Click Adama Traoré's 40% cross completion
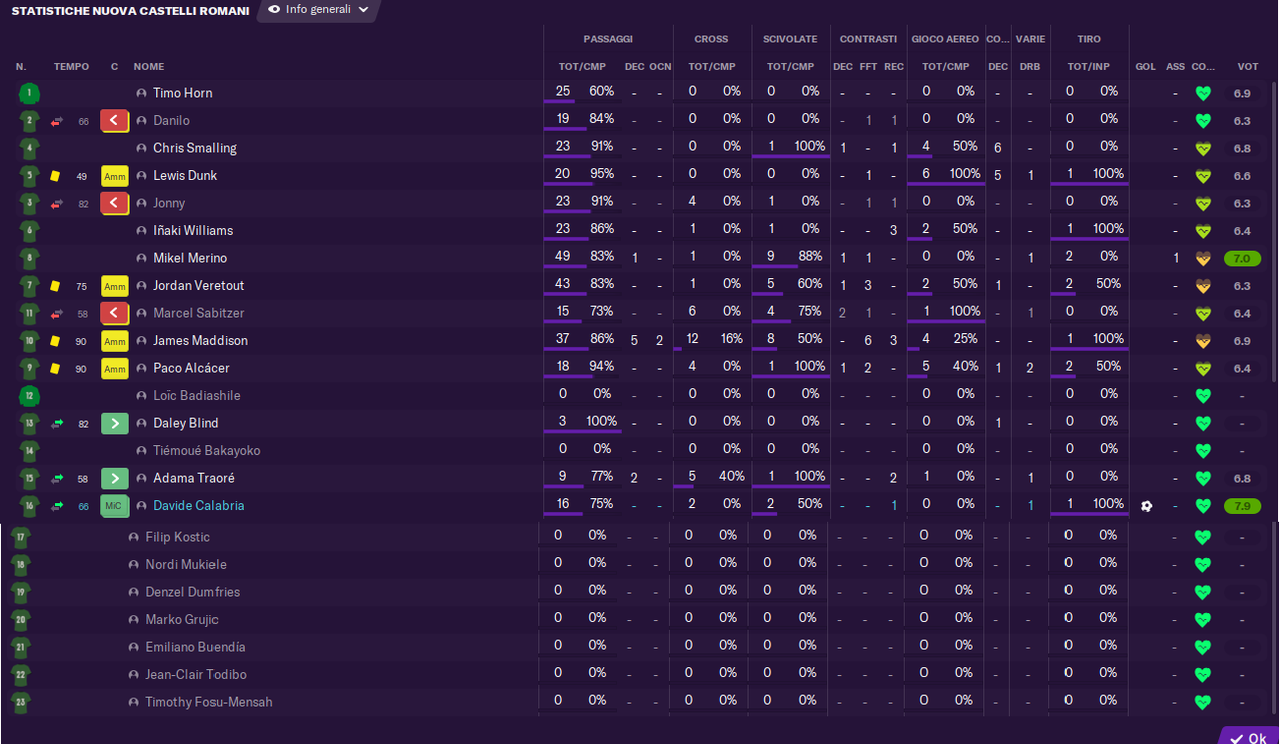Image resolution: width=1280 pixels, height=744 pixels. point(731,476)
